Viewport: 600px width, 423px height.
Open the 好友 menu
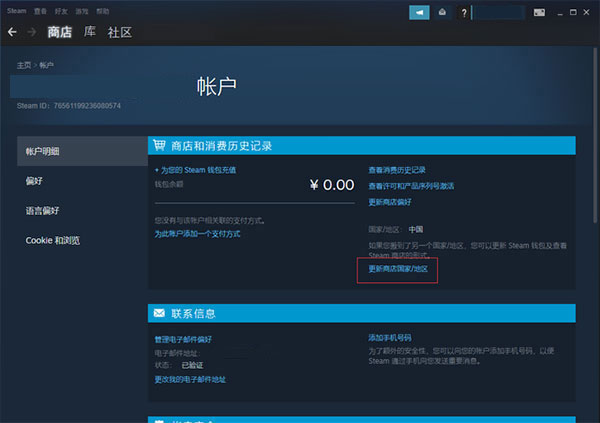[61, 11]
